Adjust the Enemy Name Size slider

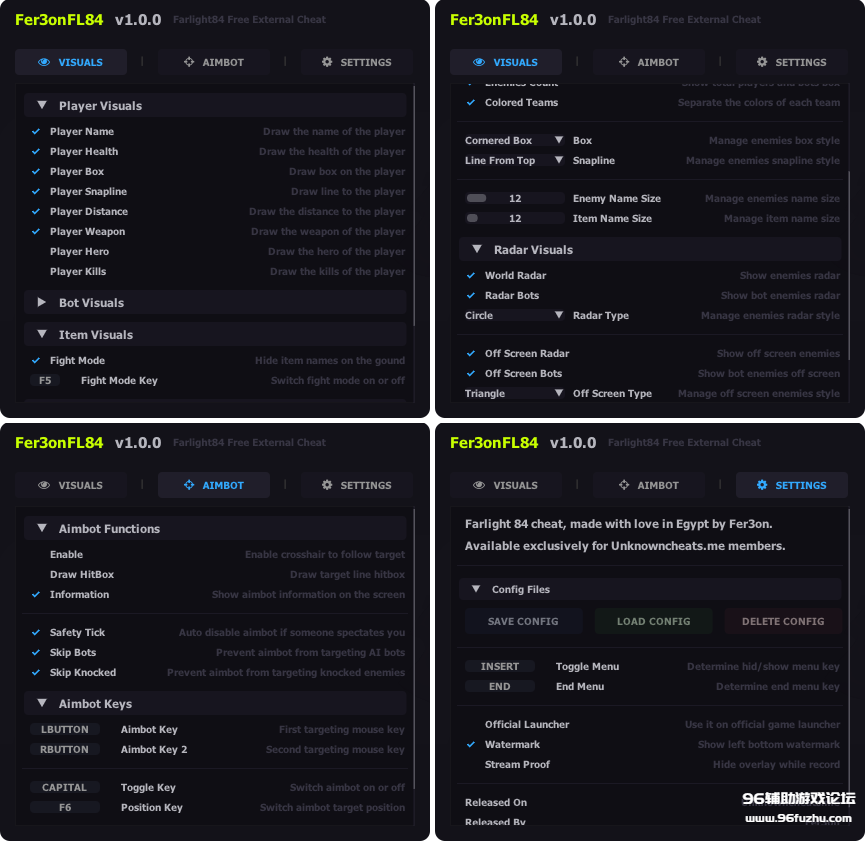coord(515,198)
